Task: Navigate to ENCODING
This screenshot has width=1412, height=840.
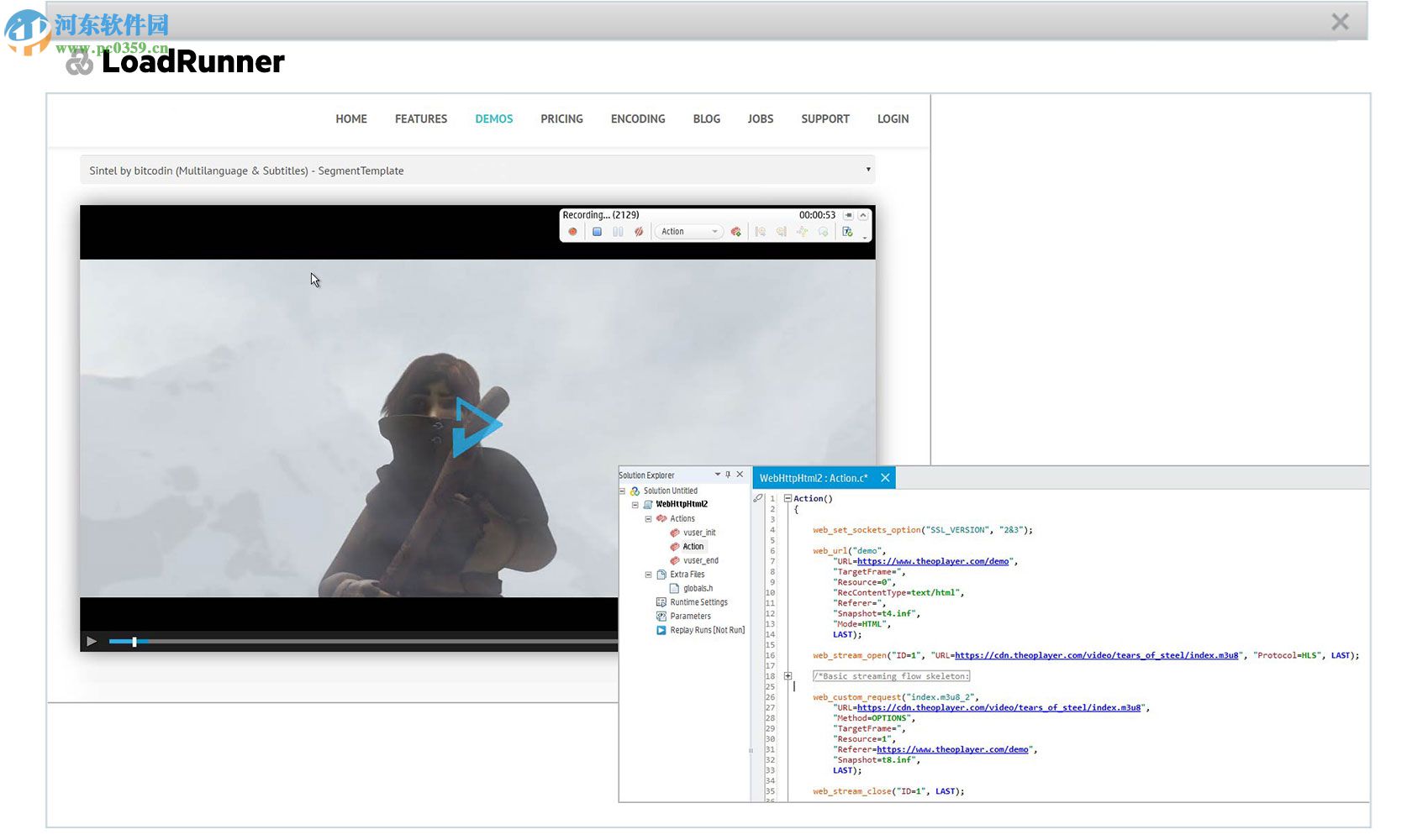Action: point(638,119)
